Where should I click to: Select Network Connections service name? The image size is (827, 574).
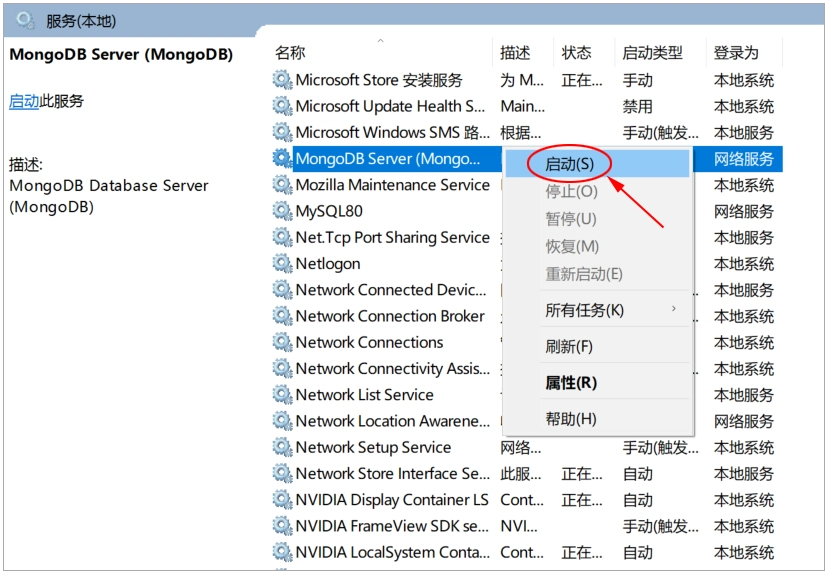(x=369, y=342)
